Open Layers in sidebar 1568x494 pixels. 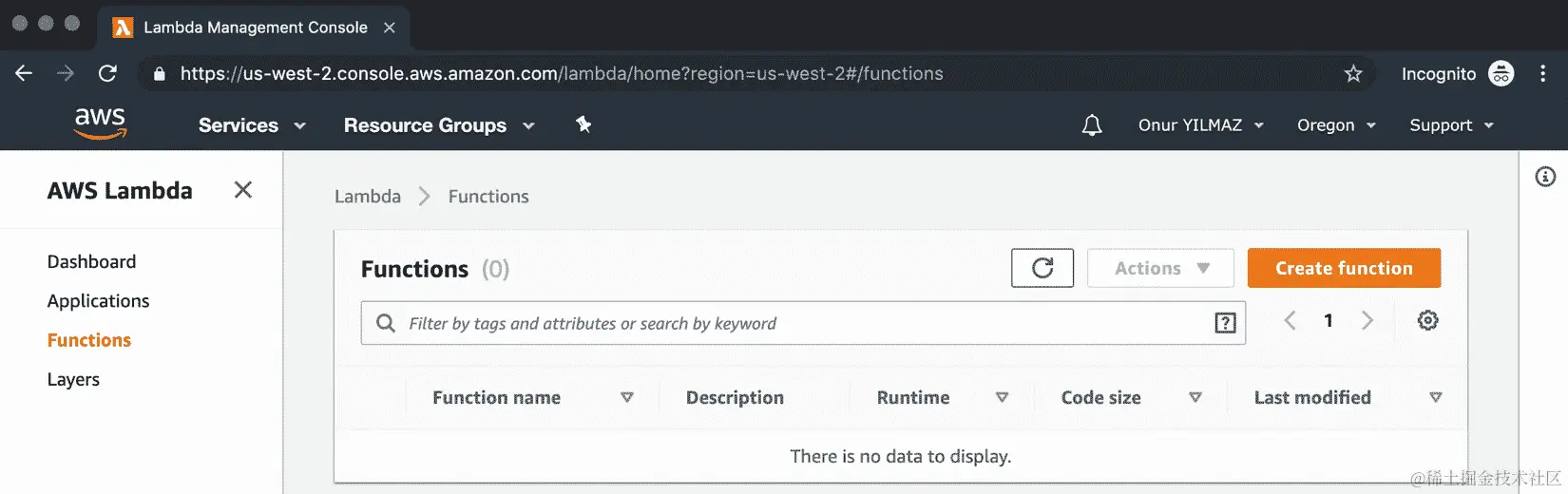tap(73, 379)
